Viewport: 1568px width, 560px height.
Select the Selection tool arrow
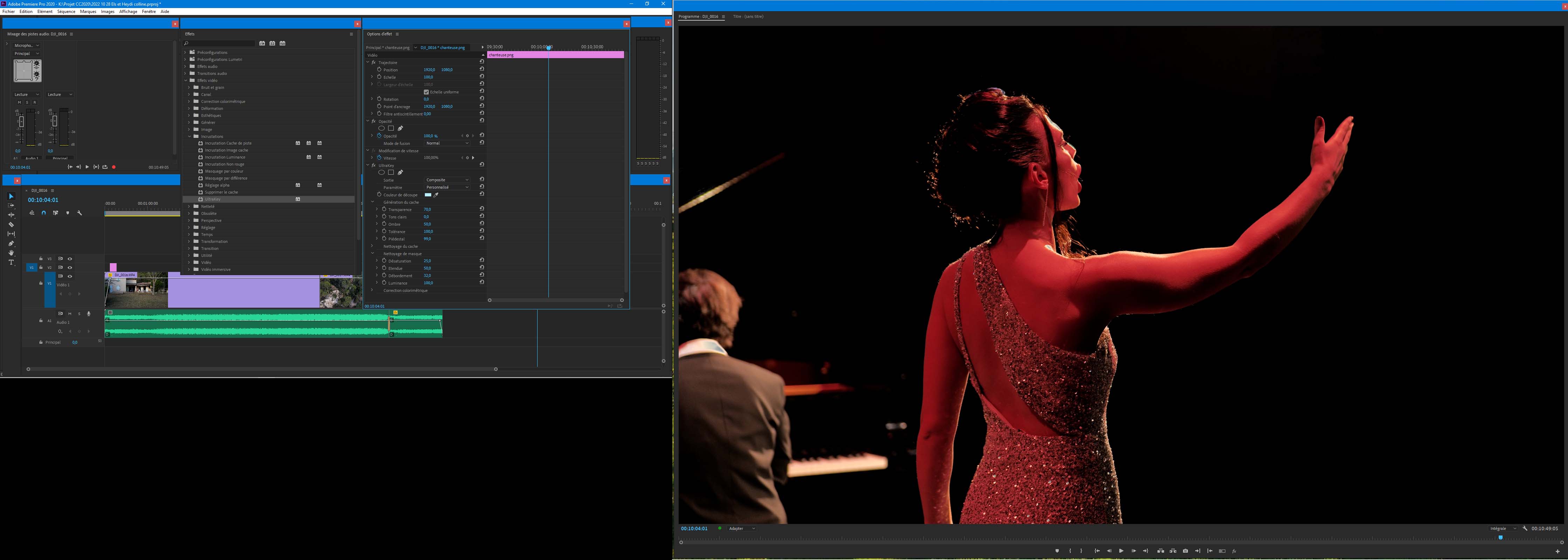[x=11, y=196]
